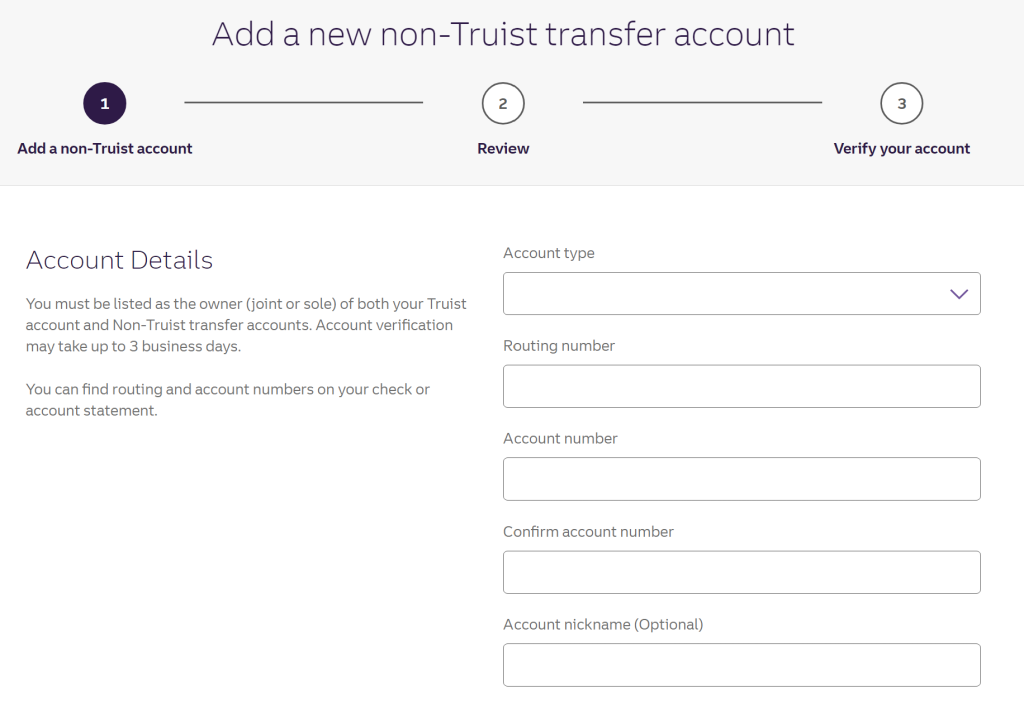Click the step 1 circle icon

105,103
